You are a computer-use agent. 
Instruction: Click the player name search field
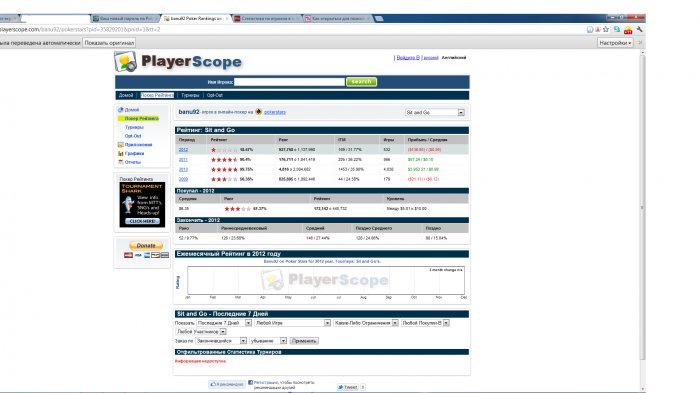(x=289, y=82)
